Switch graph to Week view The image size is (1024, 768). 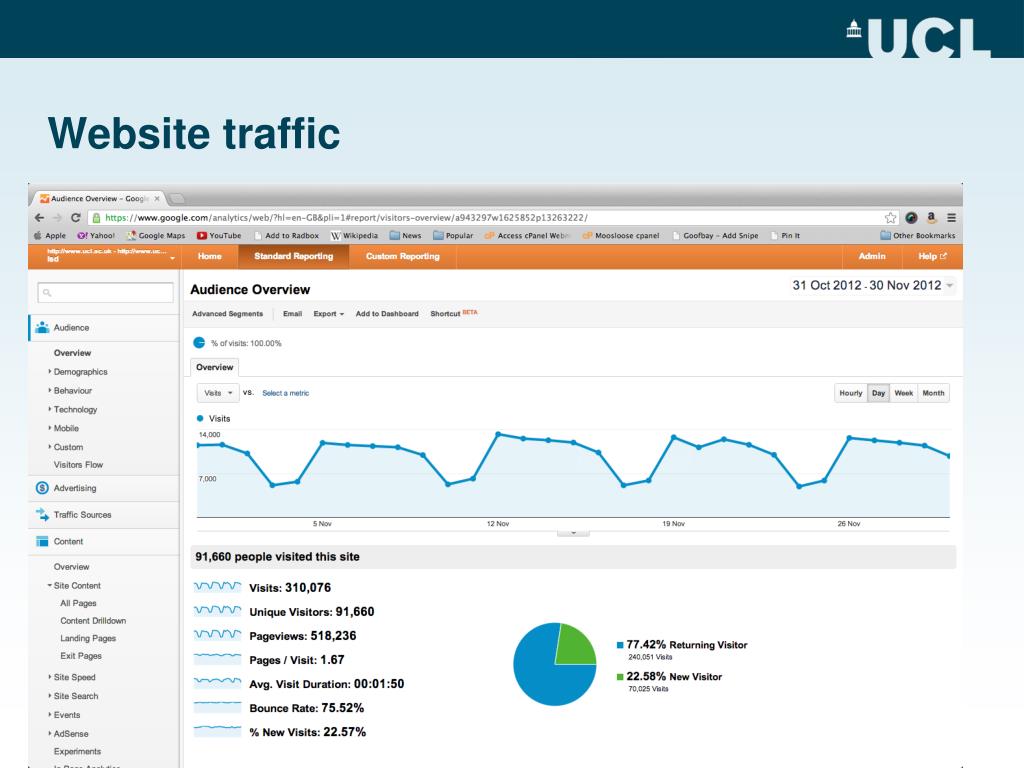pyautogui.click(x=904, y=393)
